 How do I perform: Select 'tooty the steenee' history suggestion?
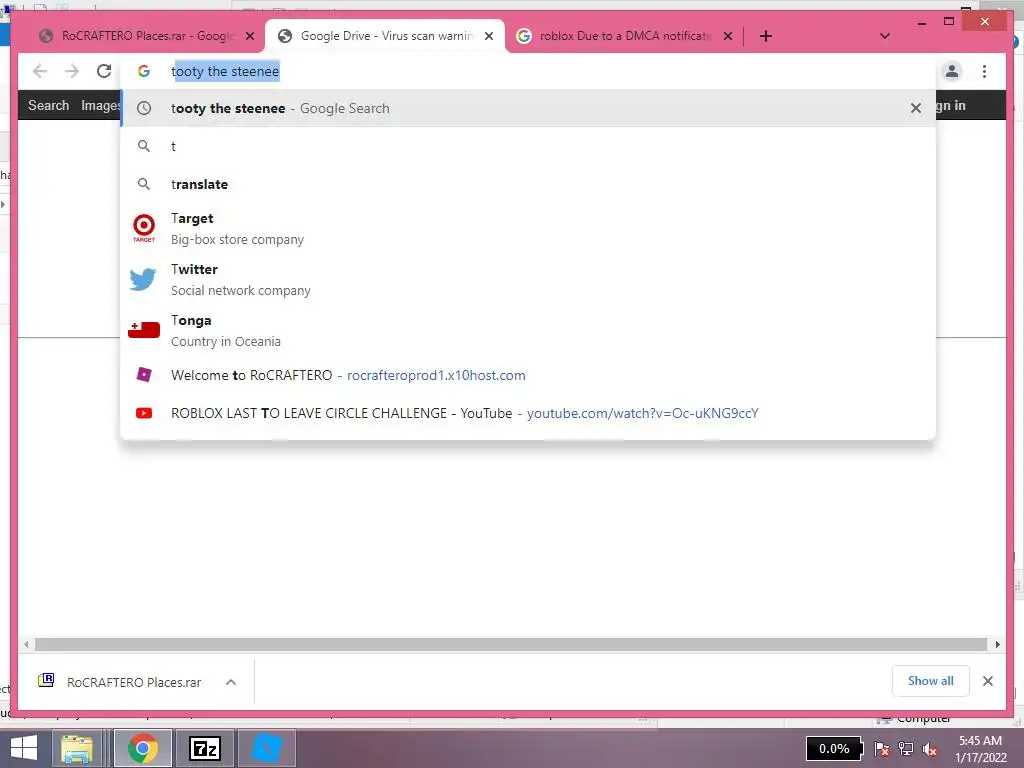click(528, 108)
